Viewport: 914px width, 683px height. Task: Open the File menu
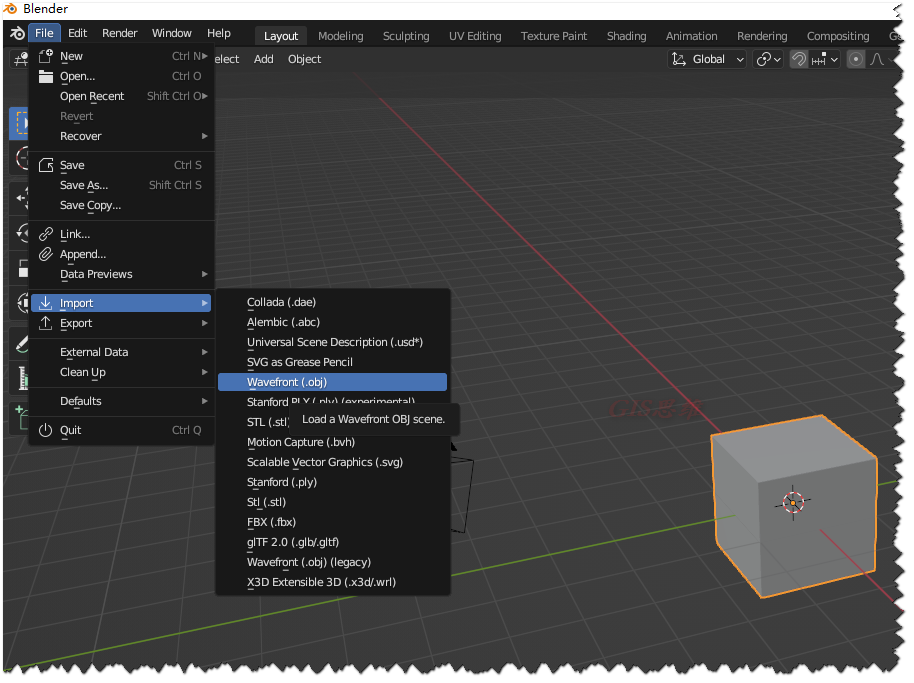pyautogui.click(x=44, y=33)
